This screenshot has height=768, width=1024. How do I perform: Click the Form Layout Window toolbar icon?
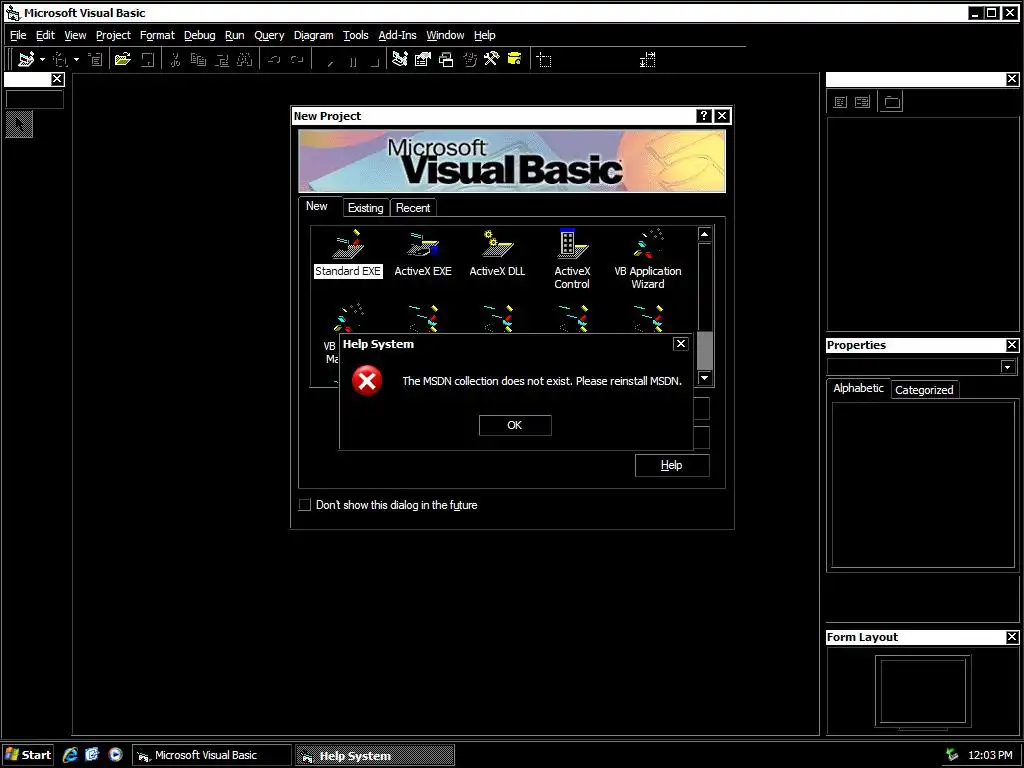coord(446,59)
